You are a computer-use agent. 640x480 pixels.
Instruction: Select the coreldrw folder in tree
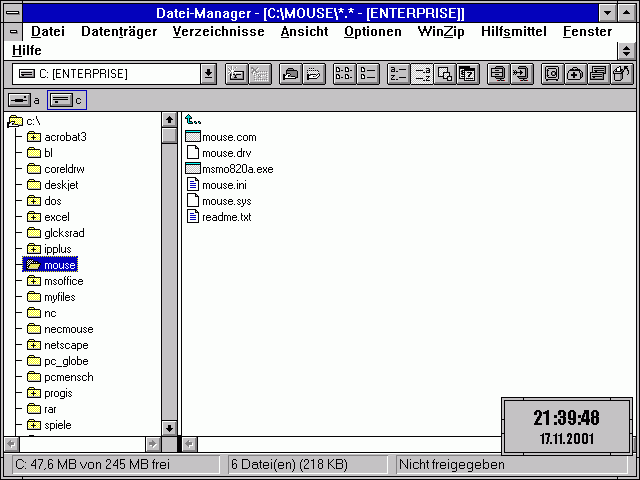[64, 169]
